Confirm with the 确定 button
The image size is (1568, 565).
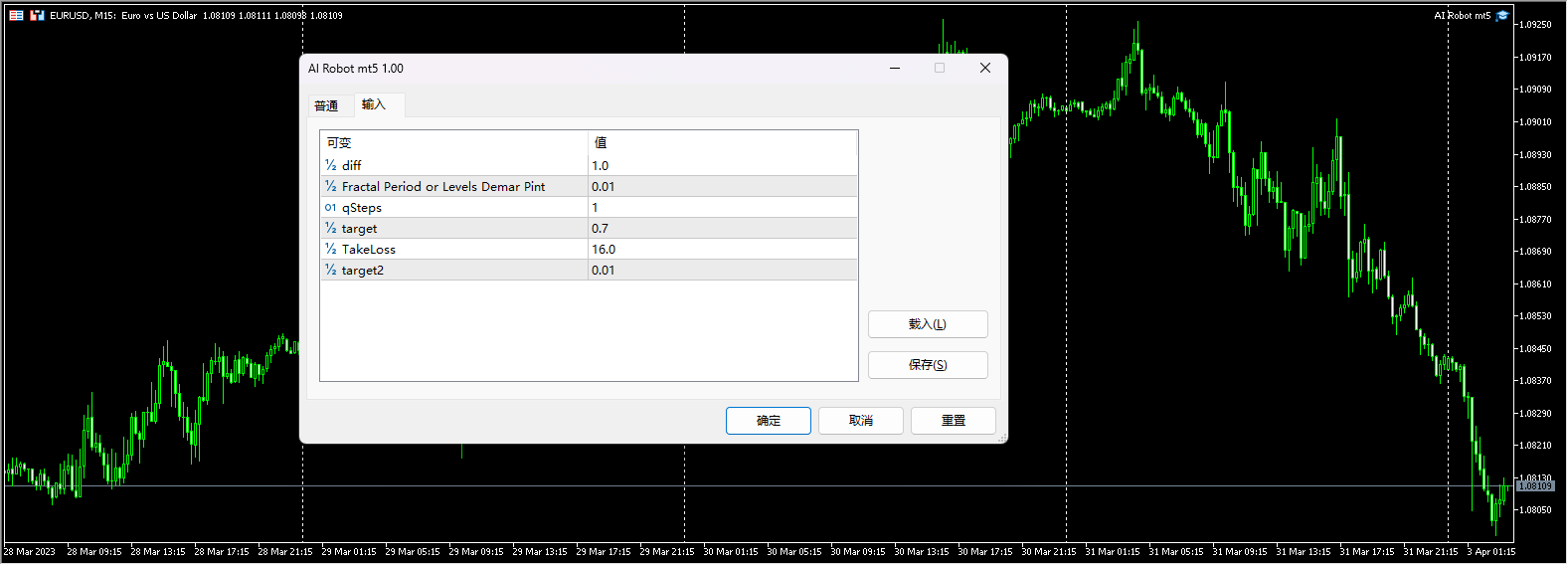(769, 421)
